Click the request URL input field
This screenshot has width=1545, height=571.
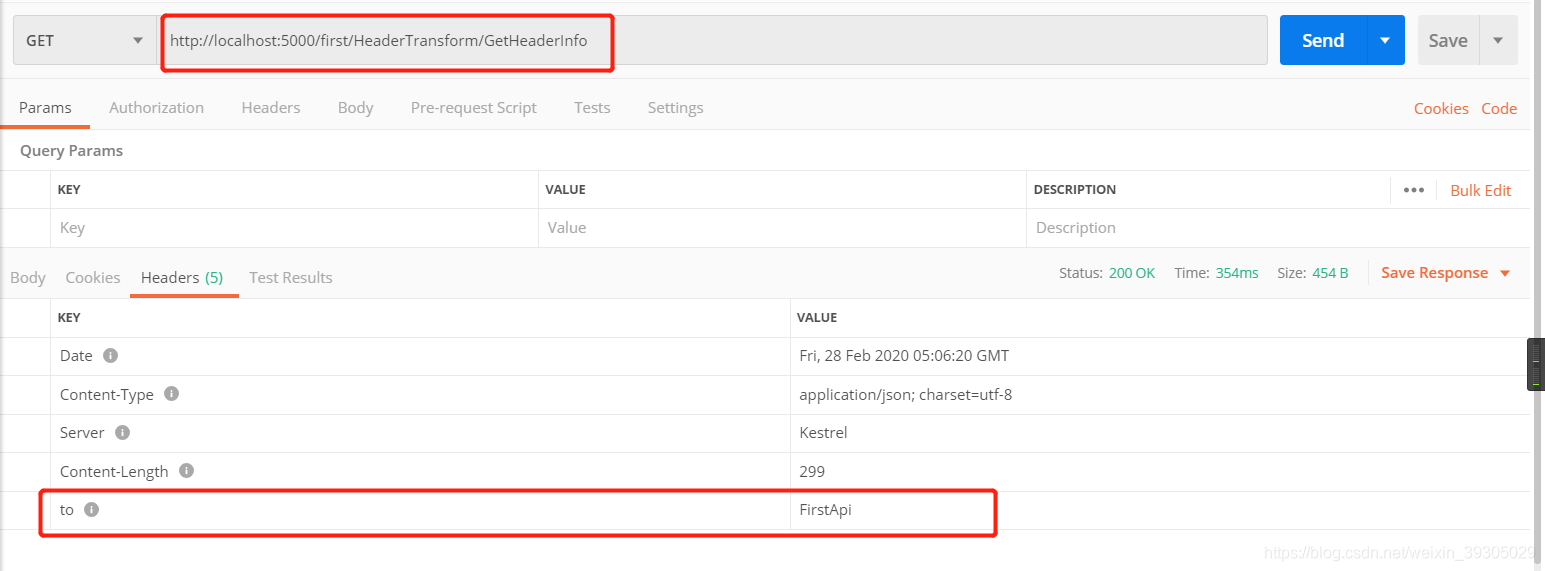coord(713,41)
